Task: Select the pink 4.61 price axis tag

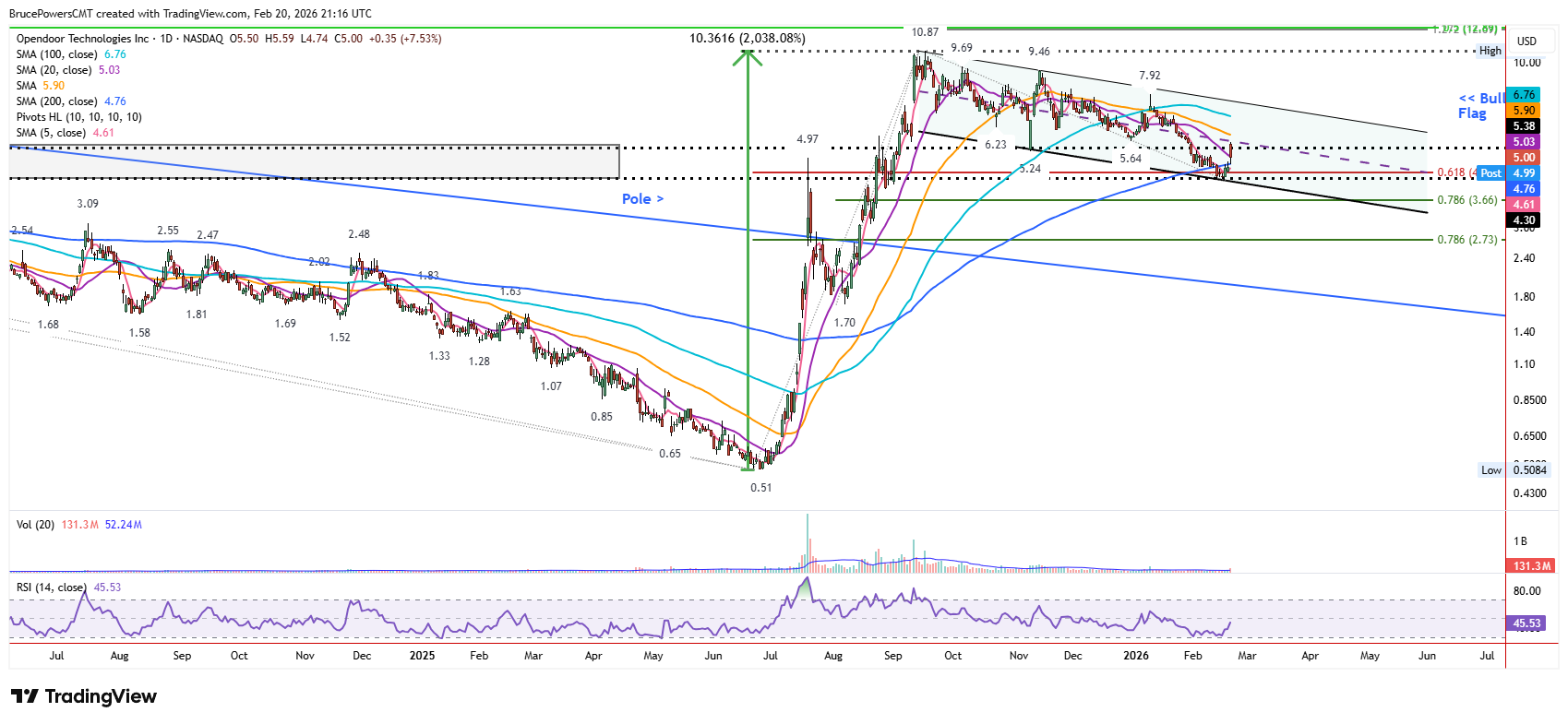Action: 1524,205
